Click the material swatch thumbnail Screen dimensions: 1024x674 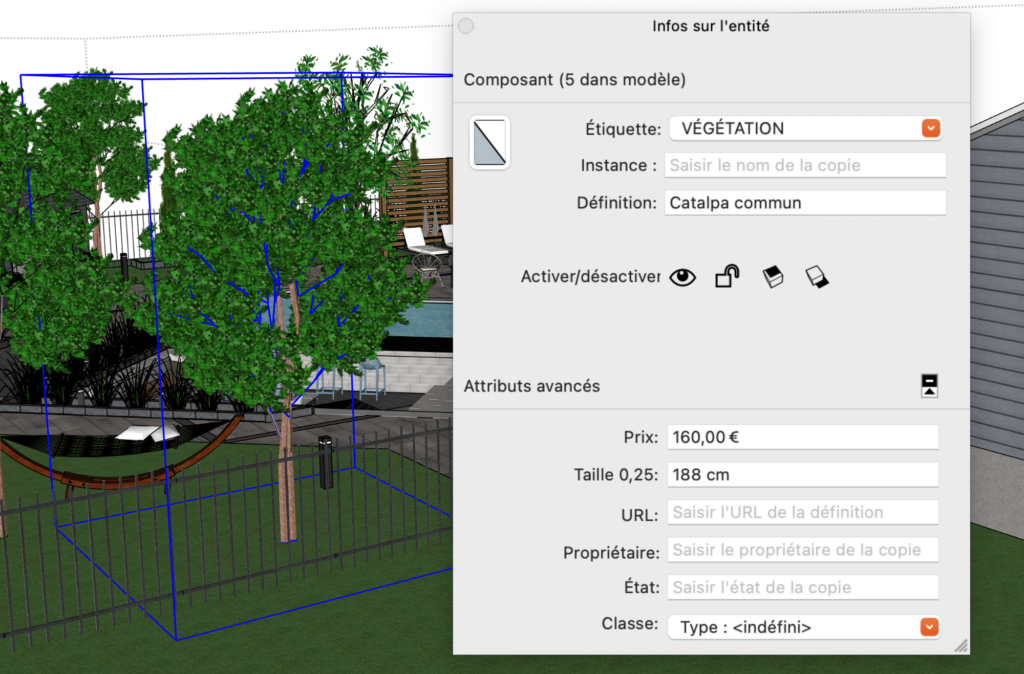pyautogui.click(x=490, y=142)
